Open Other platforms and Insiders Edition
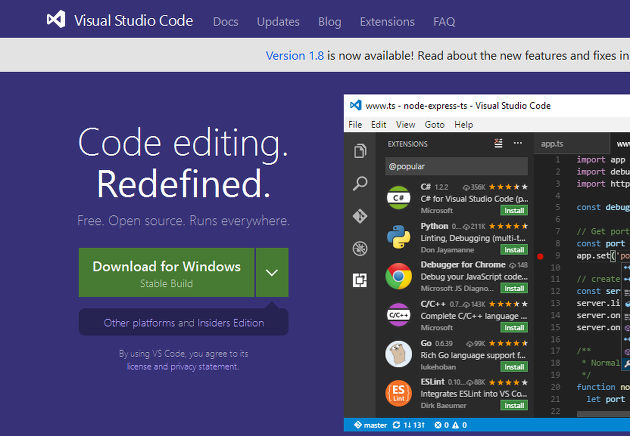The height and width of the screenshot is (436, 630). (184, 323)
